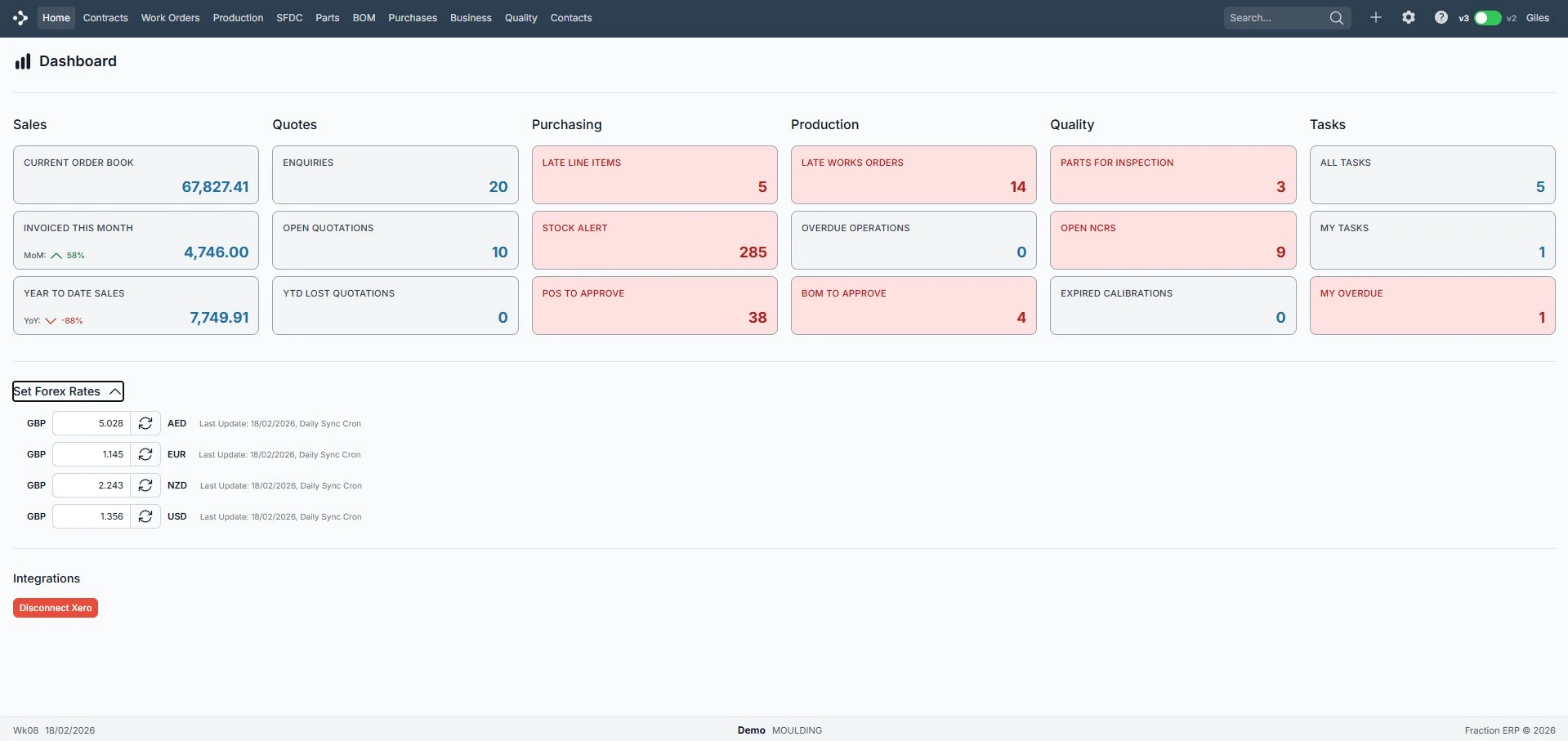
Task: Click the GBP to EUR rate field
Action: (92, 454)
